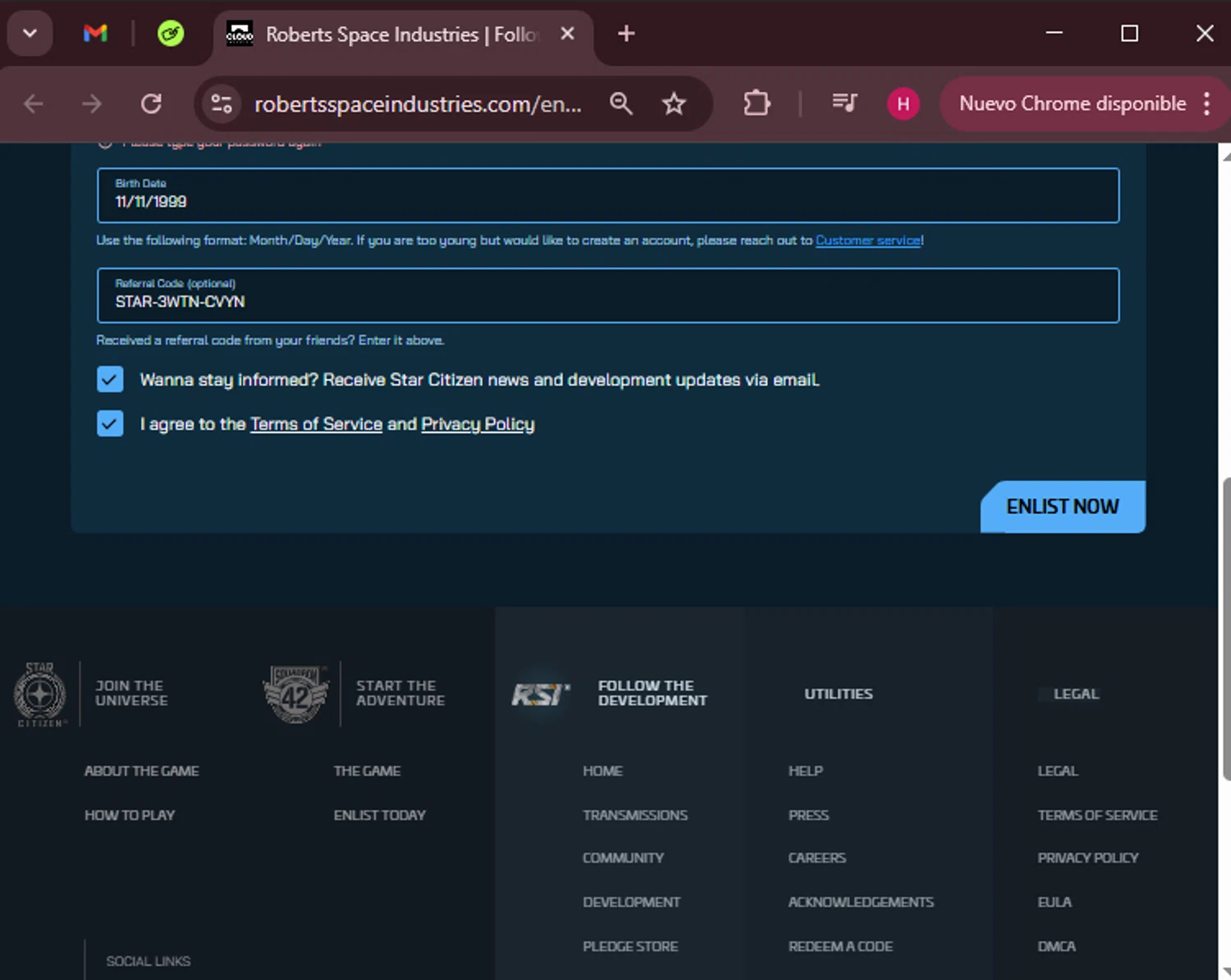Open THE GAME footer link
Screen dimensions: 1231x980
(x=367, y=771)
